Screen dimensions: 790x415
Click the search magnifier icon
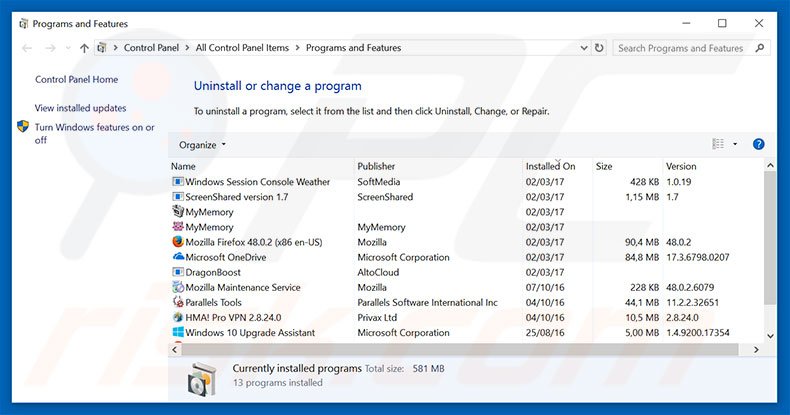pyautogui.click(x=760, y=48)
